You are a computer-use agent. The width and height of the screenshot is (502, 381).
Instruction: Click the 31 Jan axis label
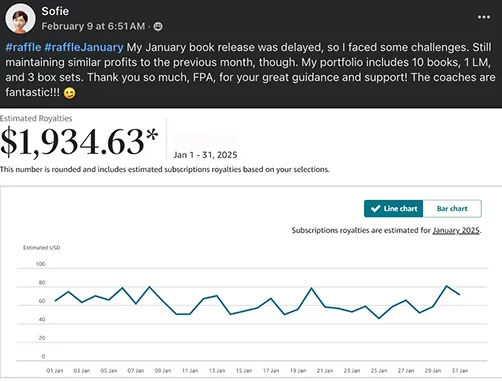pyautogui.click(x=460, y=371)
